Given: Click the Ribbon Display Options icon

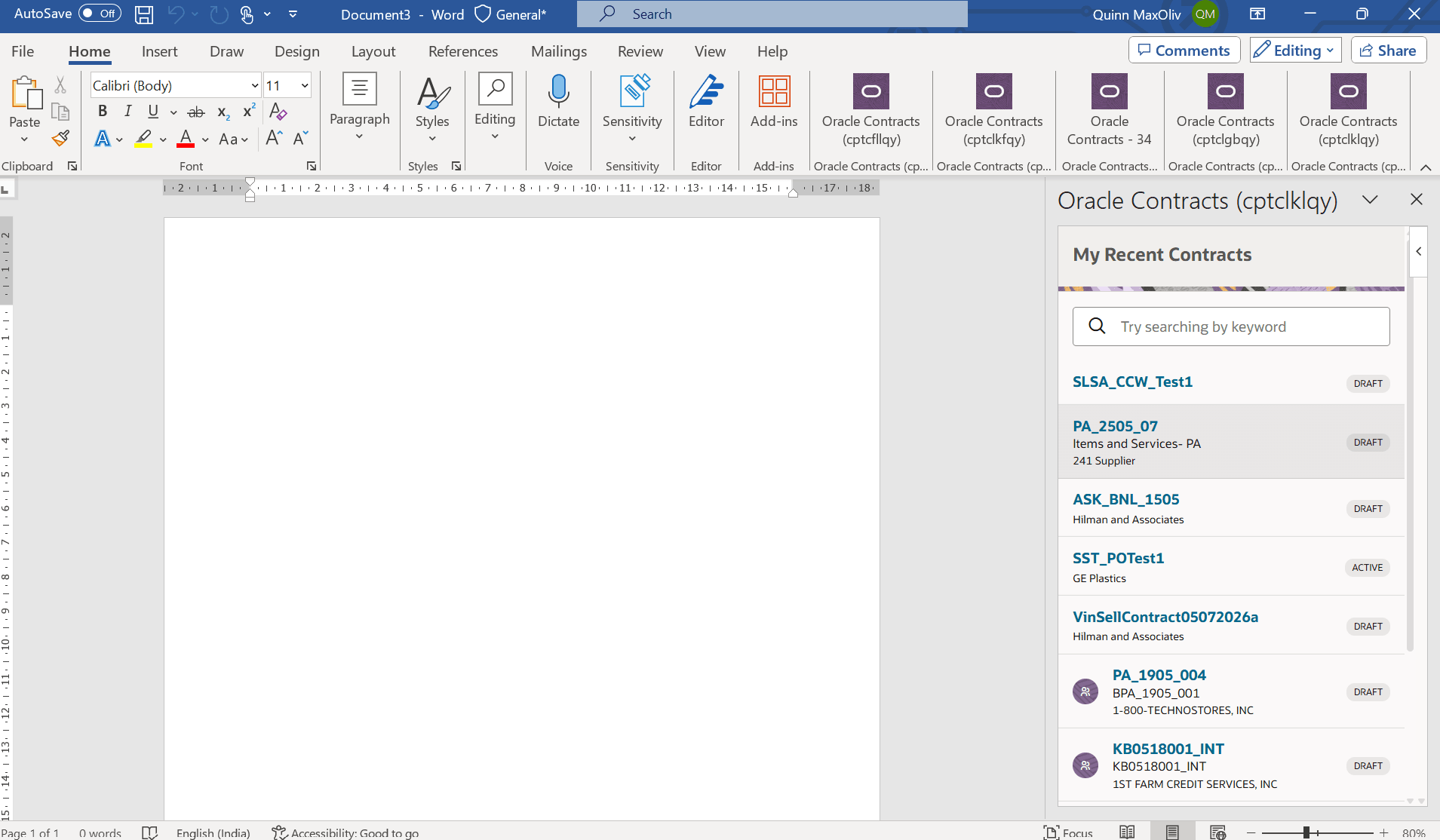Looking at the screenshot, I should click(x=1257, y=14).
